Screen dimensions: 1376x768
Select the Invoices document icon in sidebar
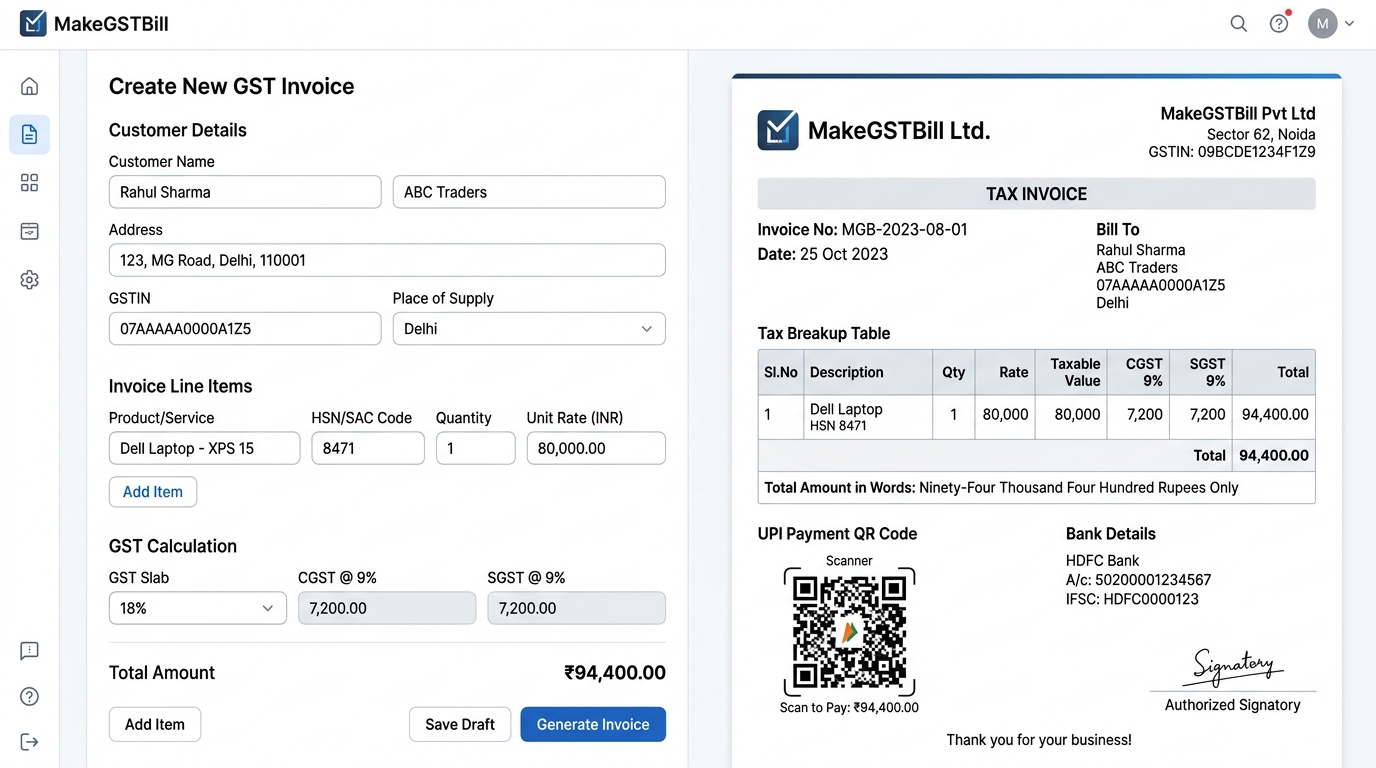tap(30, 134)
